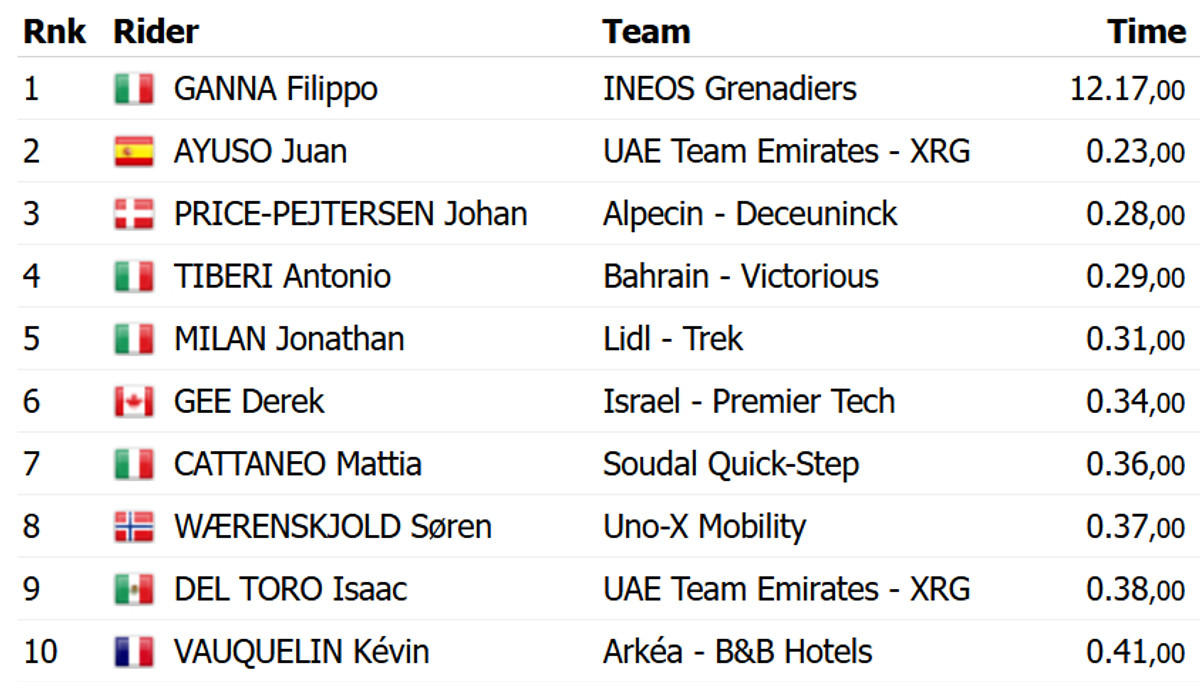Sort by the Time column header
The image size is (1200, 682).
pos(1146,31)
